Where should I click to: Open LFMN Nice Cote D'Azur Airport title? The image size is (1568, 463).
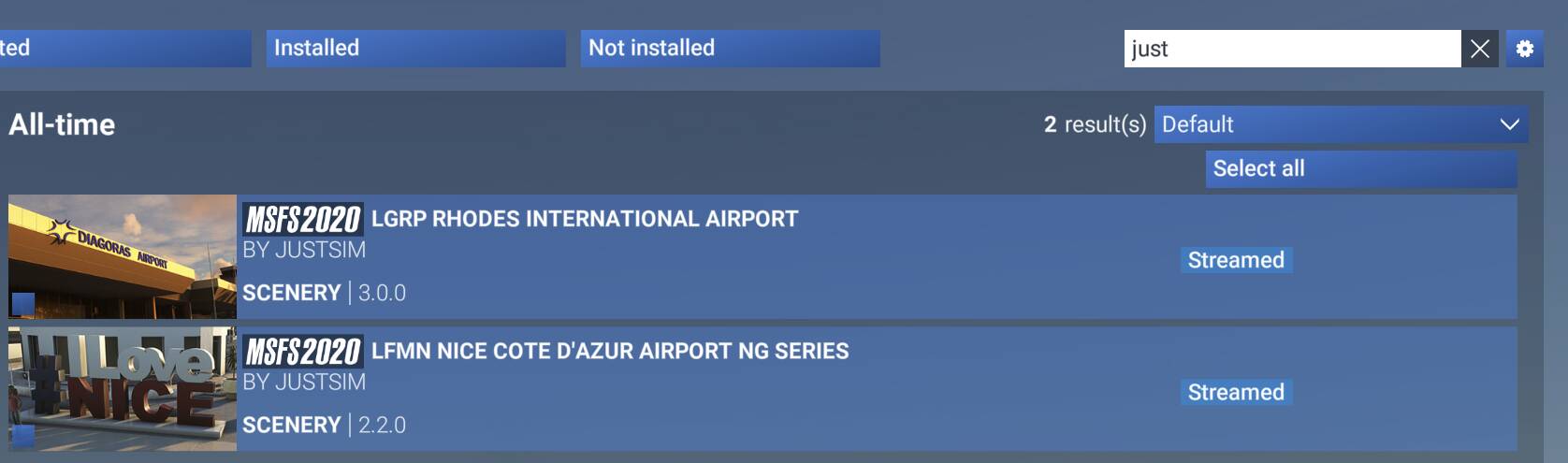coord(610,351)
